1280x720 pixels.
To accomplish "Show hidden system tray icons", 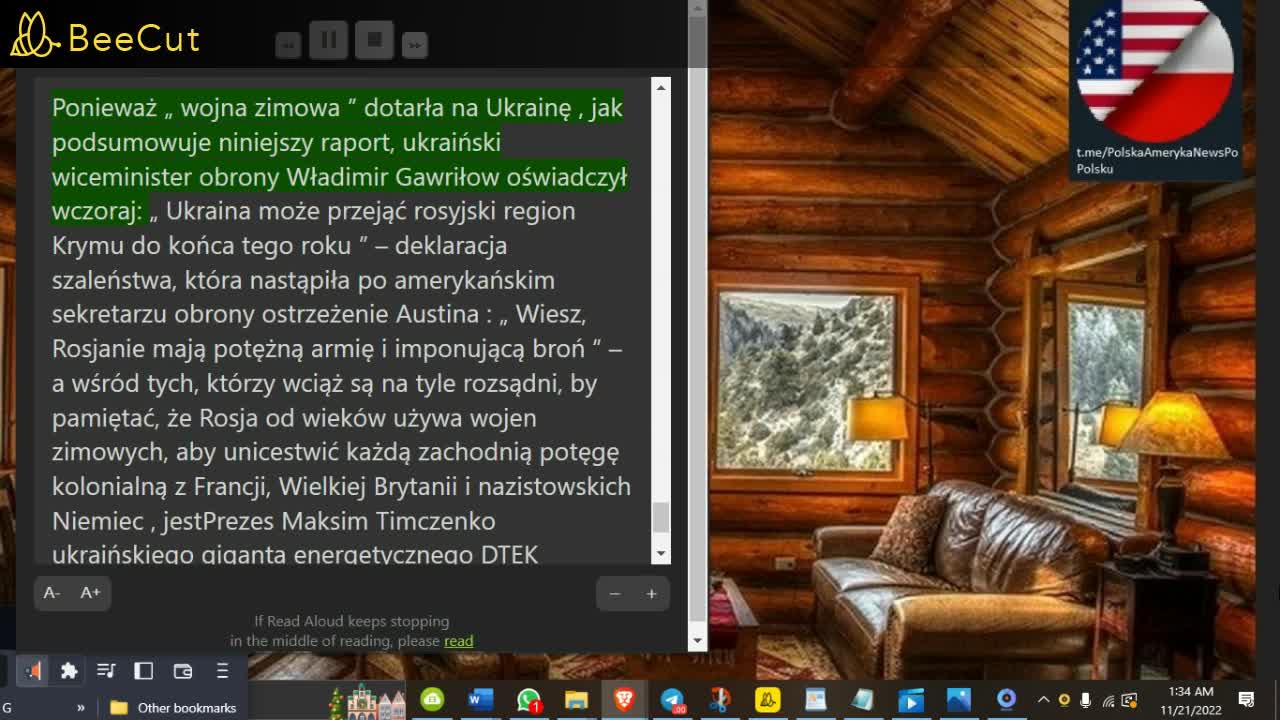I will pyautogui.click(x=1043, y=700).
